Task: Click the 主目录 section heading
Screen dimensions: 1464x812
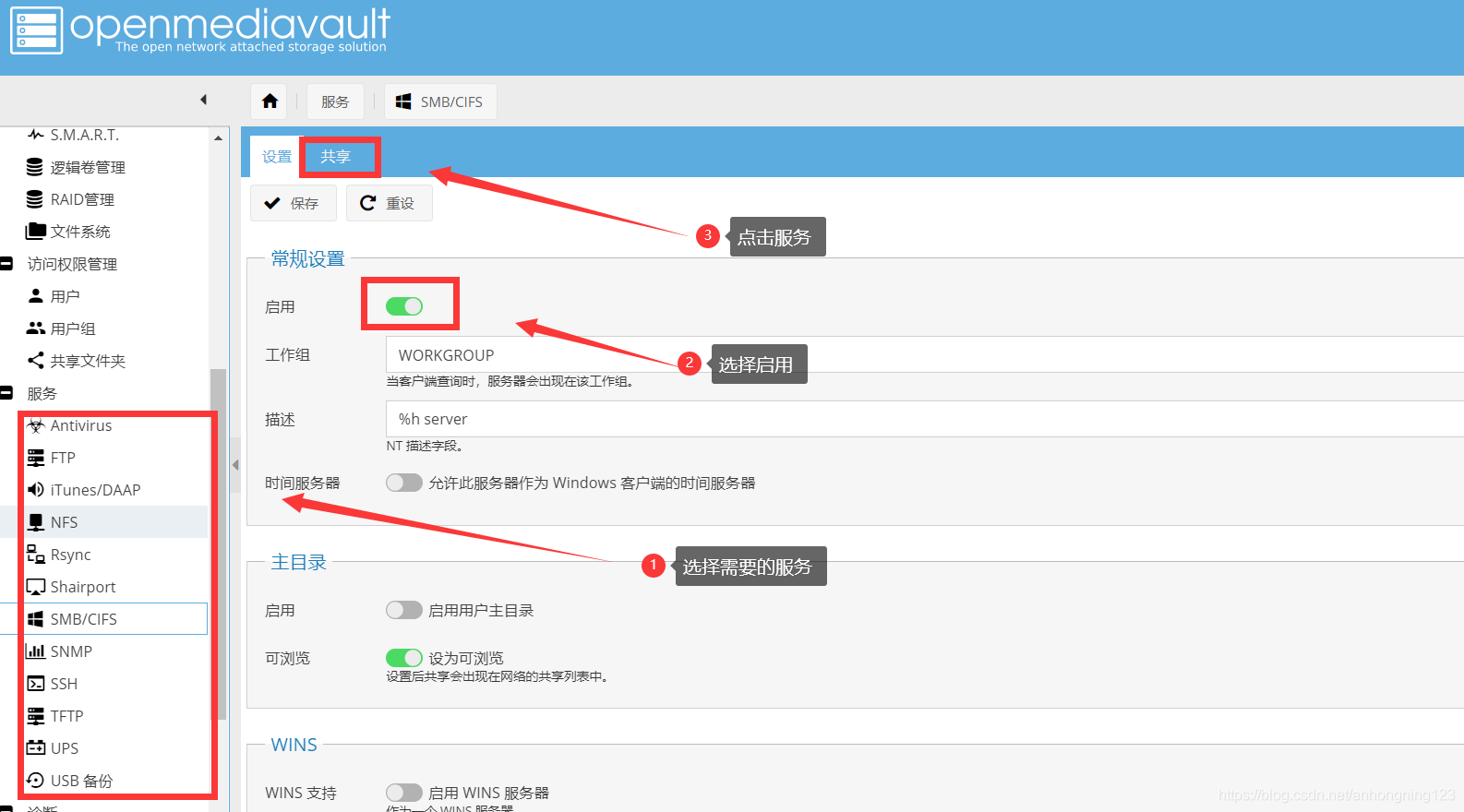Action: tap(298, 562)
